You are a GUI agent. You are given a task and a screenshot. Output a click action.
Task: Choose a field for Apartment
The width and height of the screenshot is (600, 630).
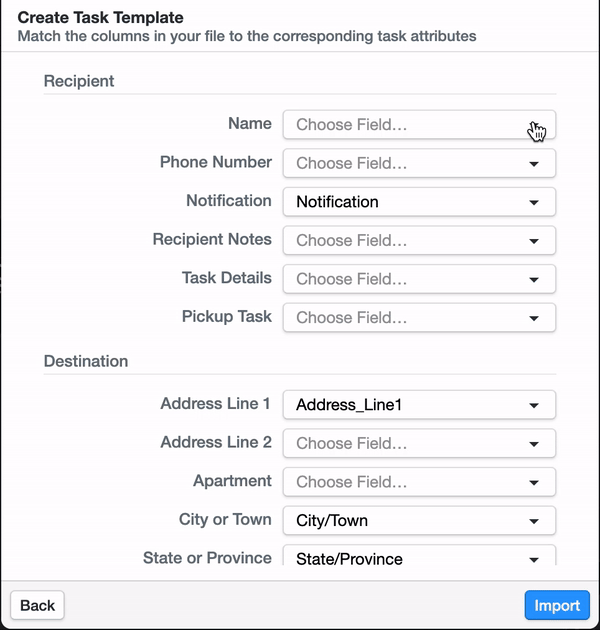pyautogui.click(x=419, y=482)
